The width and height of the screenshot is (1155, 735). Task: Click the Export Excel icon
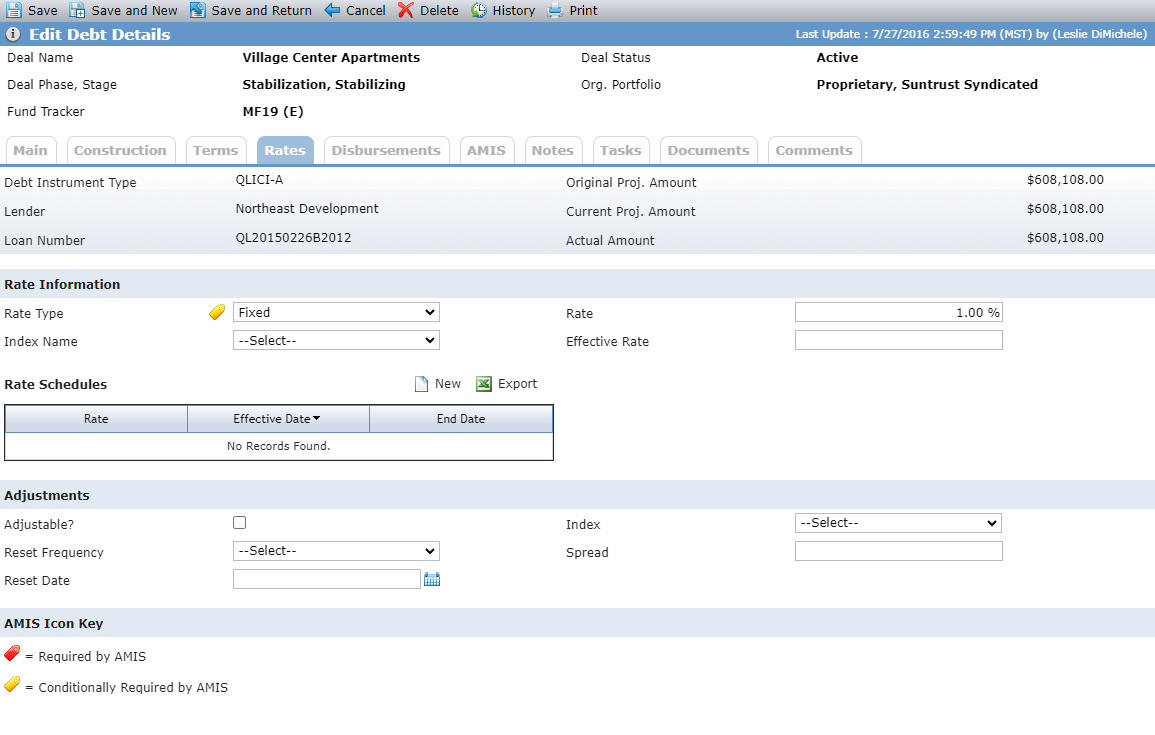484,384
